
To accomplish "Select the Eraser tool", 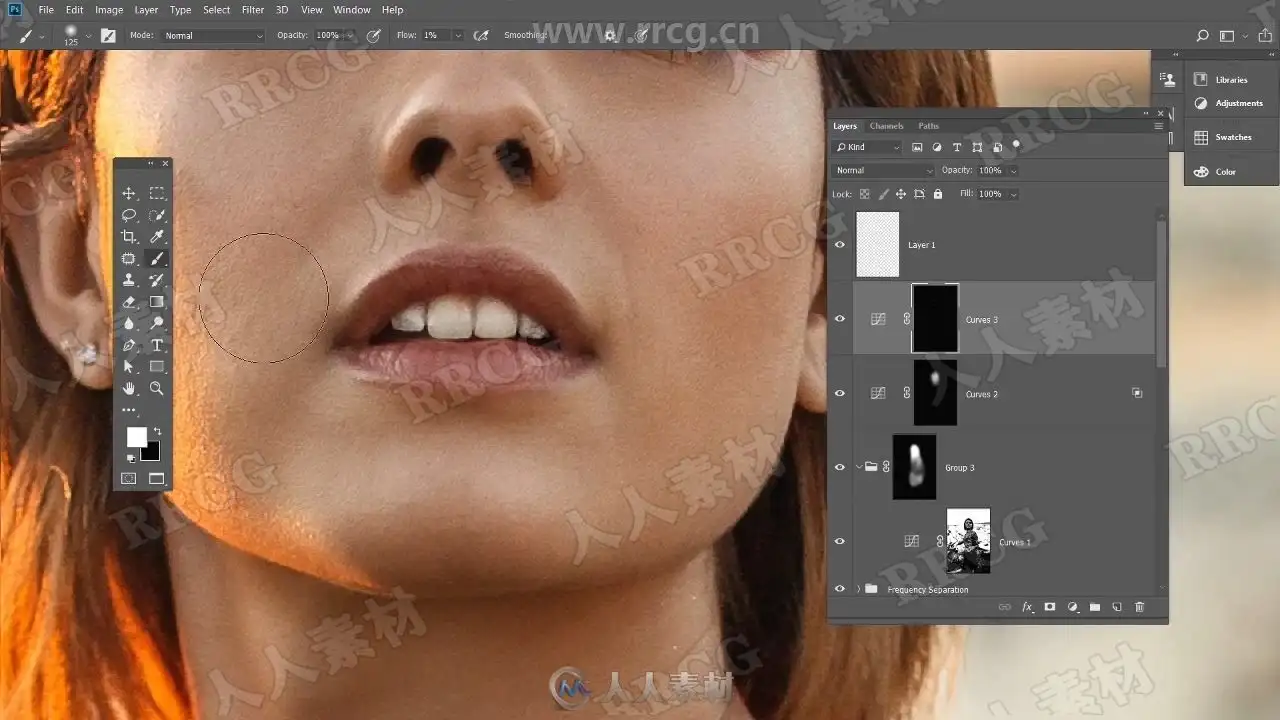I will pyautogui.click(x=129, y=302).
